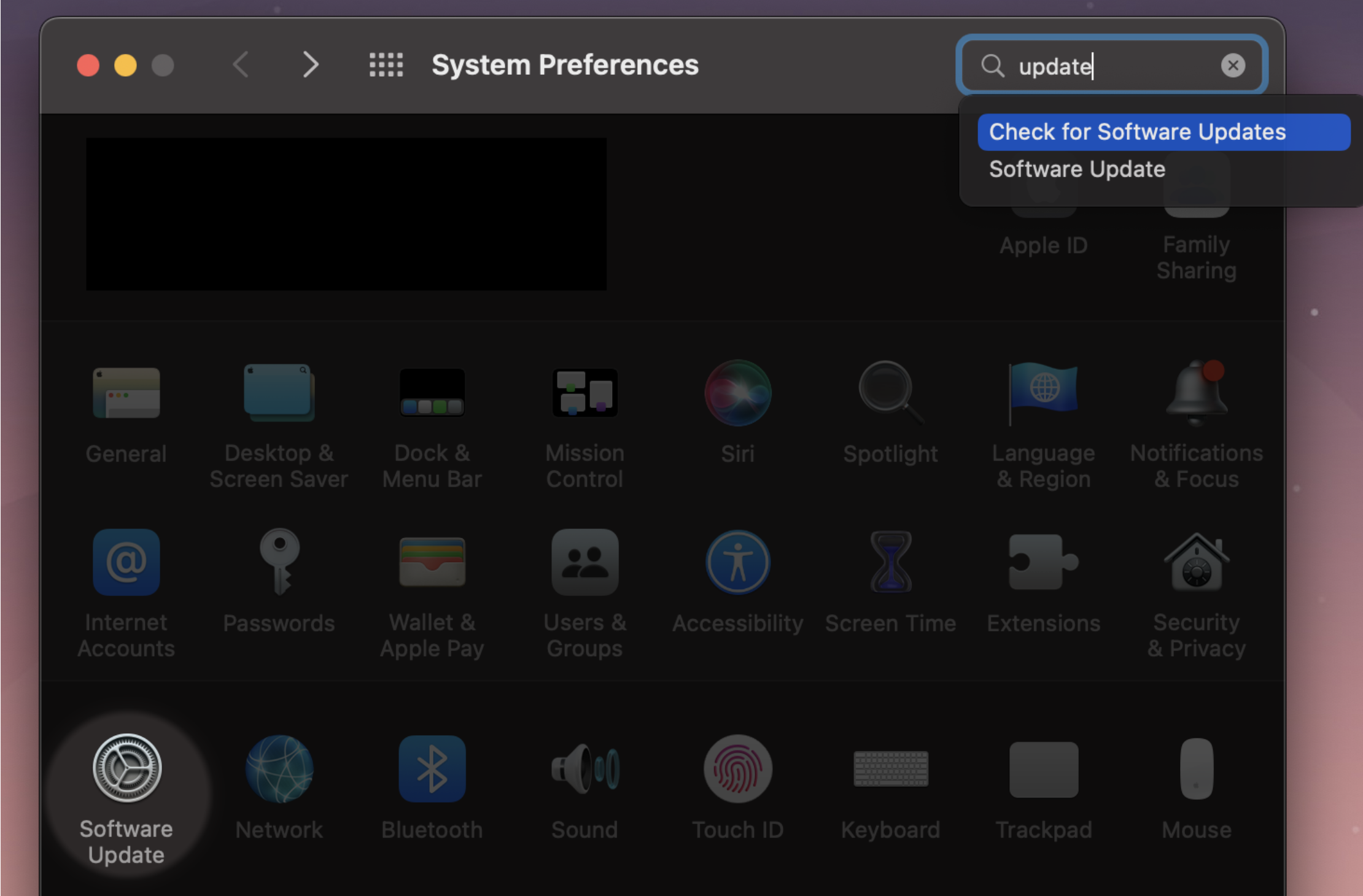Select Check for Software Updates search result

pos(1163,132)
